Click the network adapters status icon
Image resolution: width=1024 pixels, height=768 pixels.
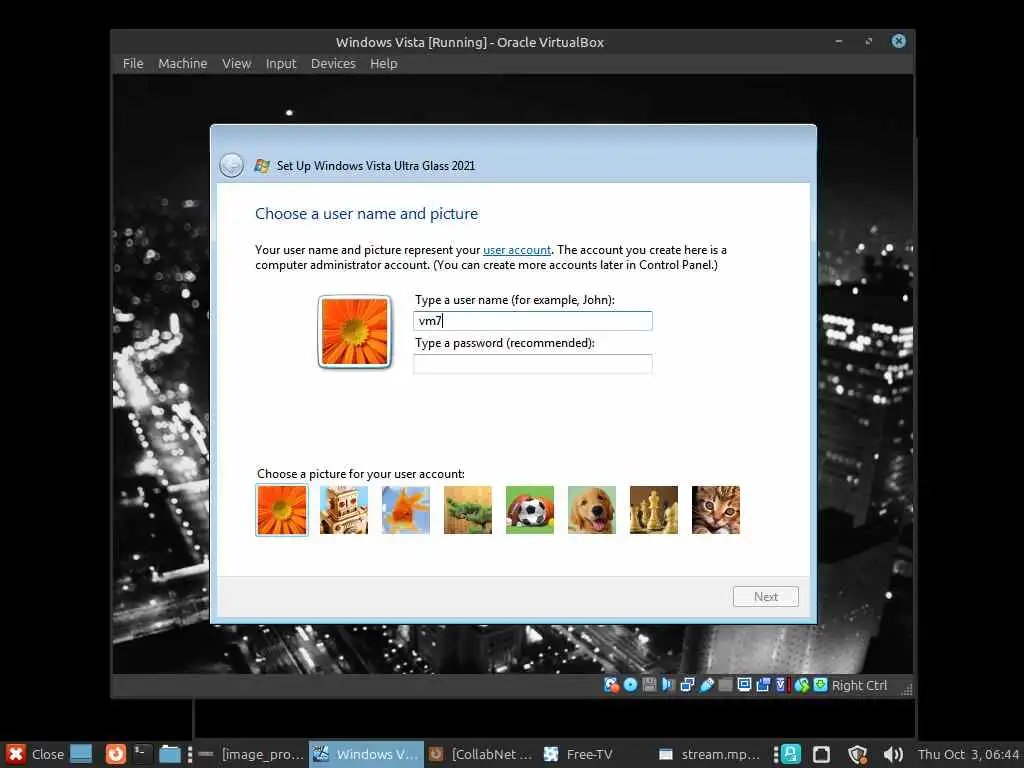687,685
